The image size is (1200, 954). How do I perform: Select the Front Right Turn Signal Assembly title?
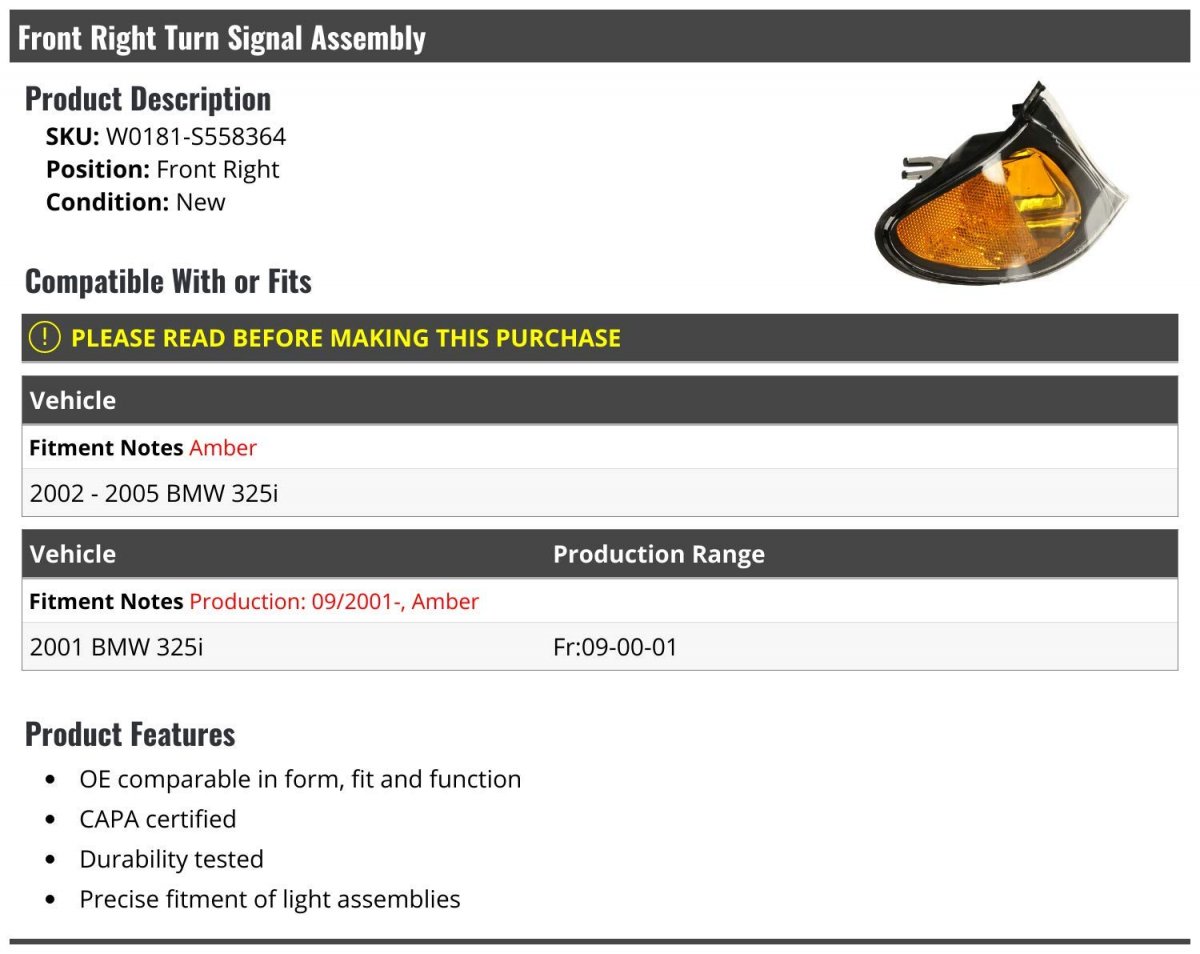pos(222,38)
